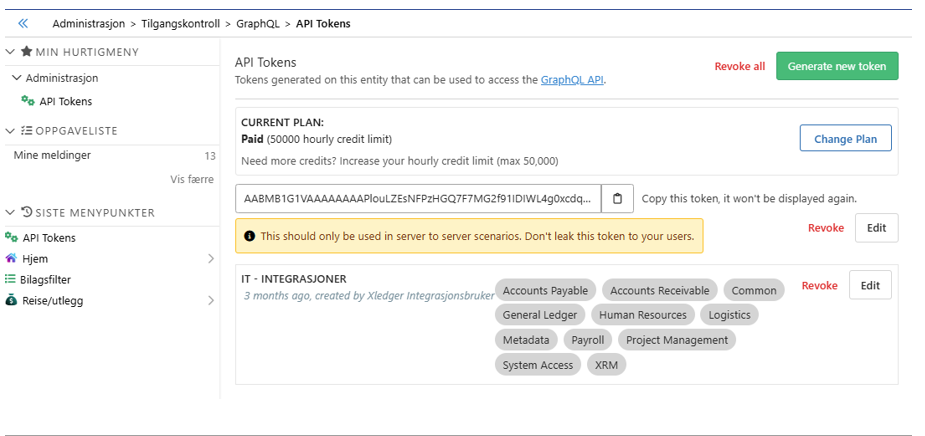Open Mine meldinger in task list

point(53,155)
